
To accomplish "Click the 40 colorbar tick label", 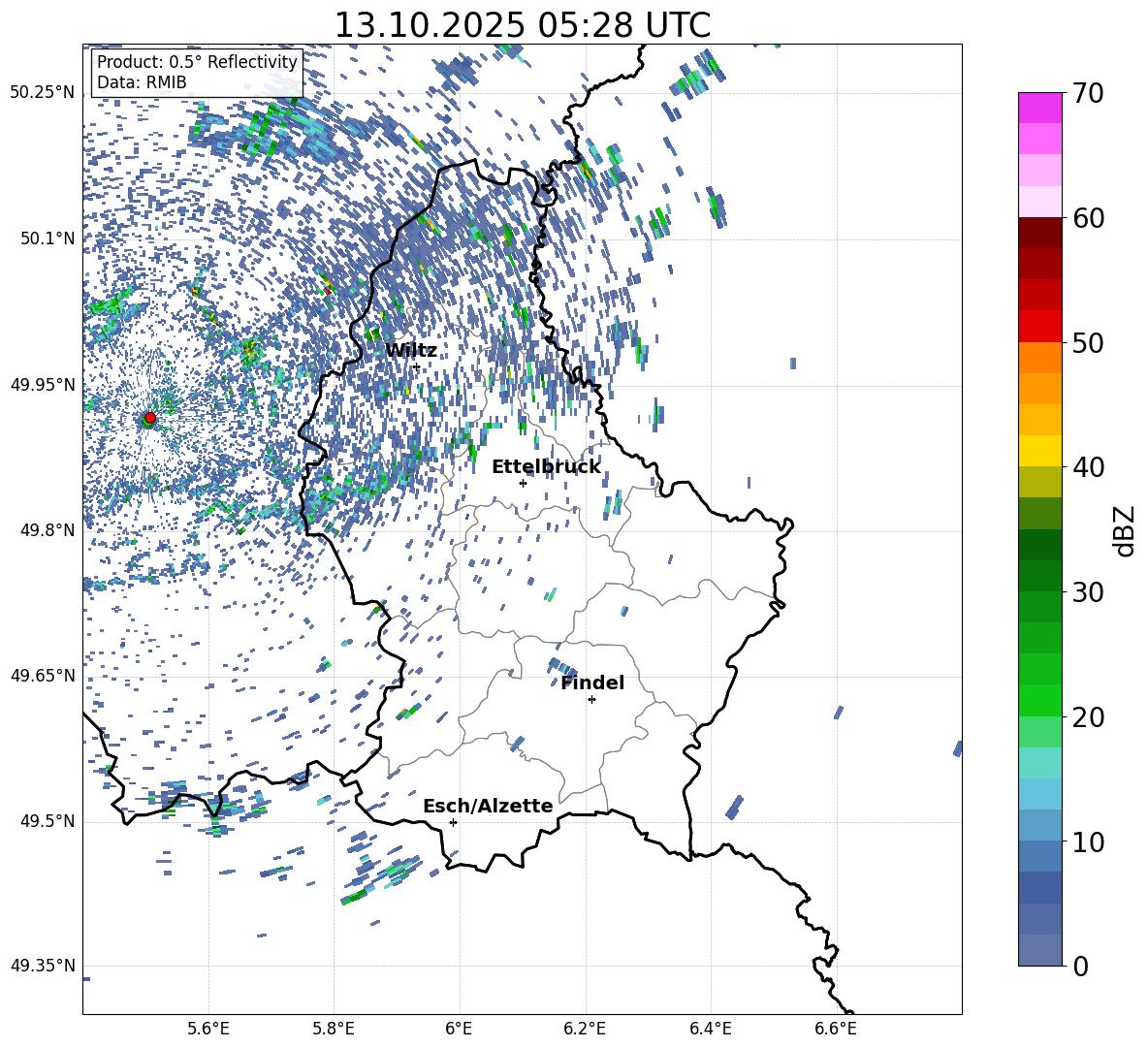I will coord(1089,467).
